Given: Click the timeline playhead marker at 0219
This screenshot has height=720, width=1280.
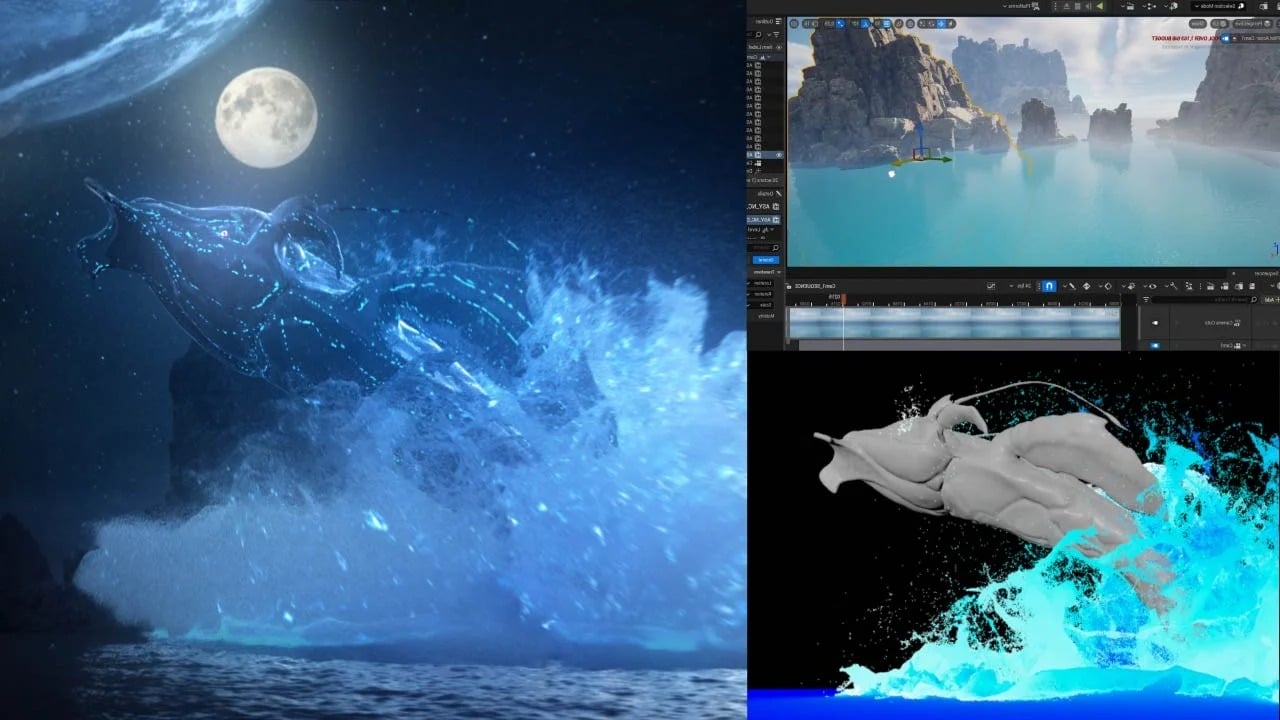Looking at the screenshot, I should pyautogui.click(x=843, y=298).
